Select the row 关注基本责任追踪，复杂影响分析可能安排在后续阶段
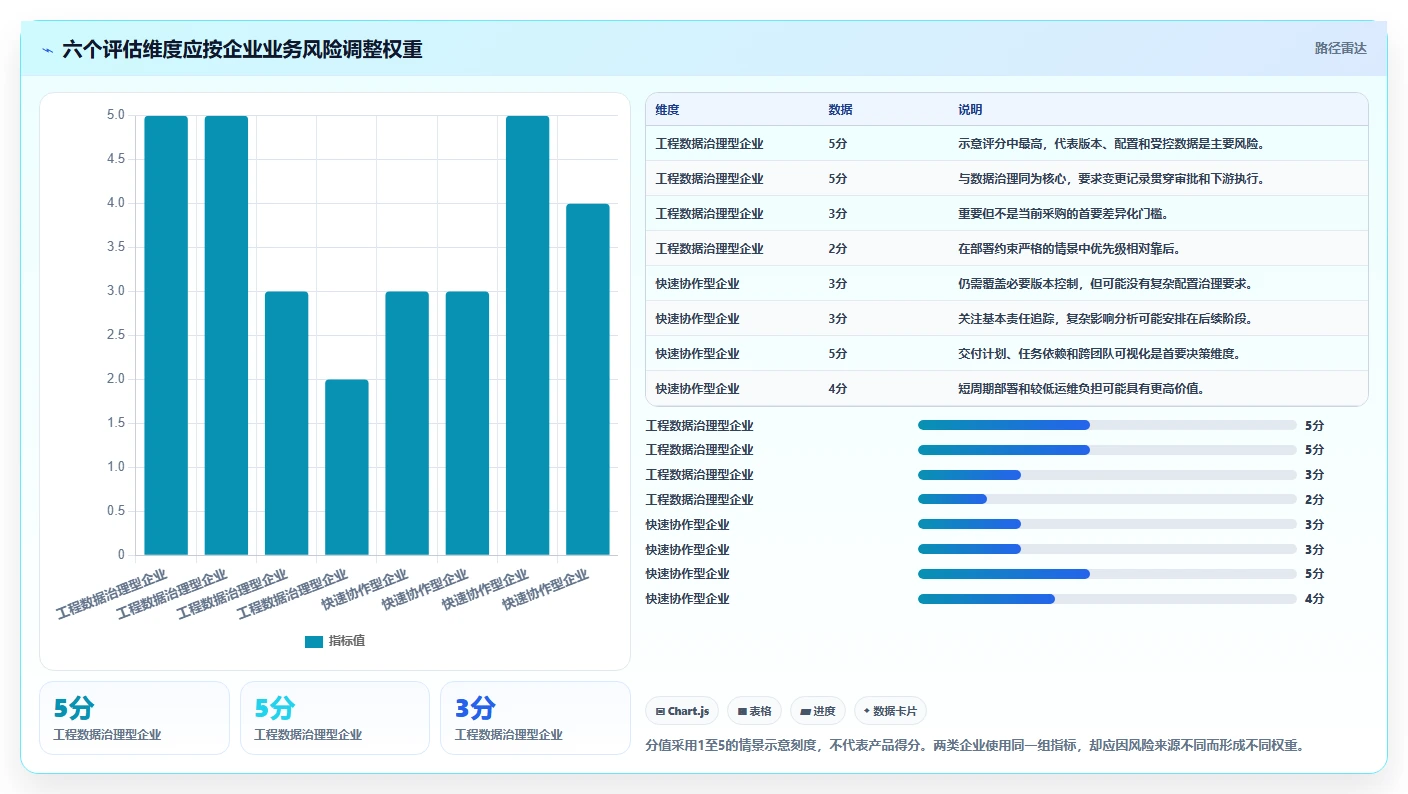The width and height of the screenshot is (1408, 794). (x=1007, y=319)
